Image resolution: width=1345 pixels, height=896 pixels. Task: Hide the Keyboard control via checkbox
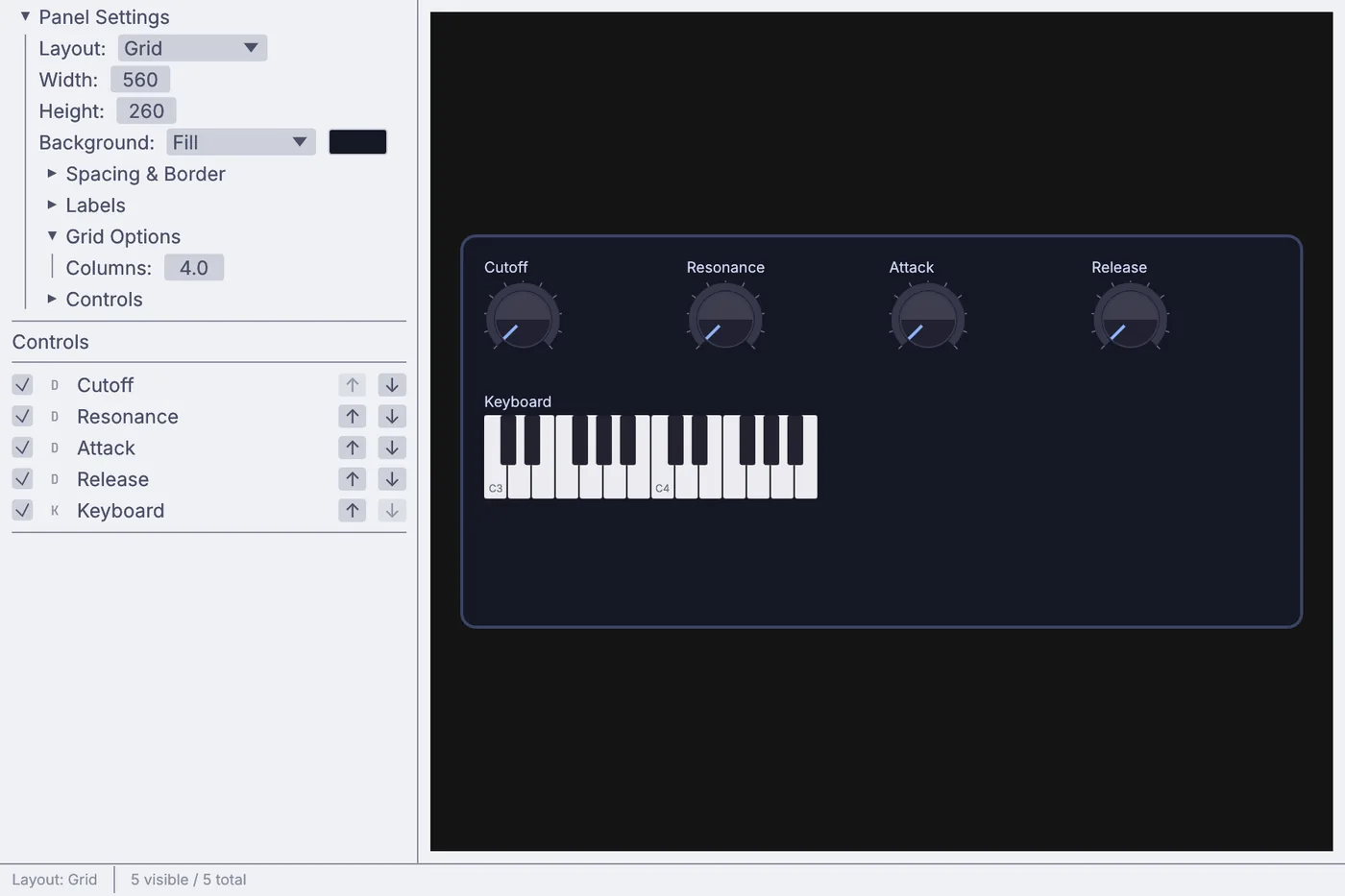22,511
